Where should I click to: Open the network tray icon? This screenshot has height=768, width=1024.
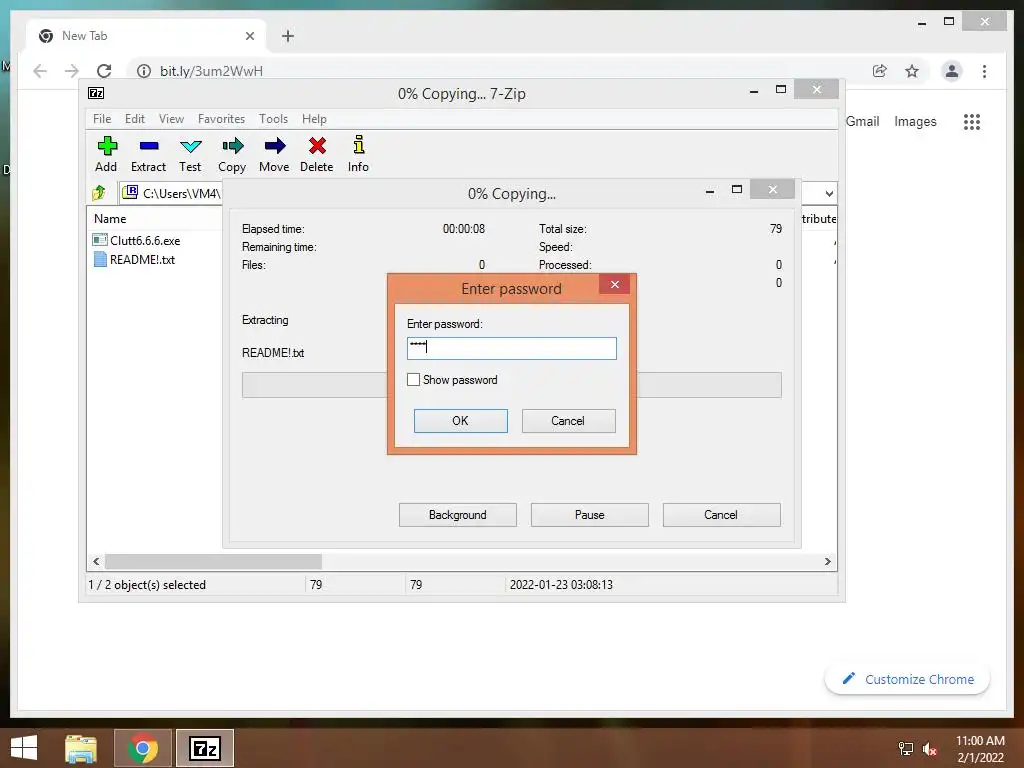[x=905, y=749]
